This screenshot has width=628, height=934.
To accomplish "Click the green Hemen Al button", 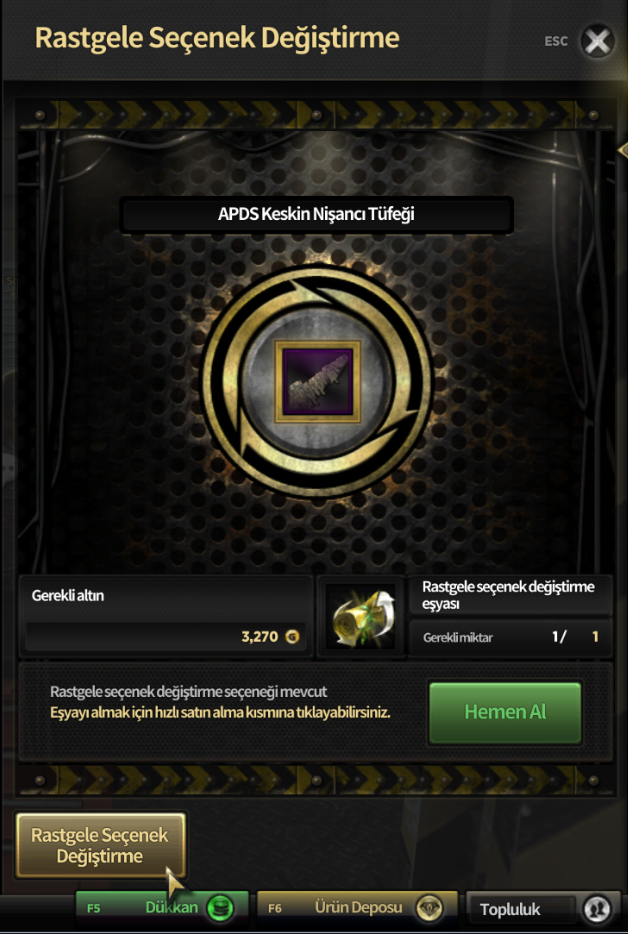I will pyautogui.click(x=505, y=712).
